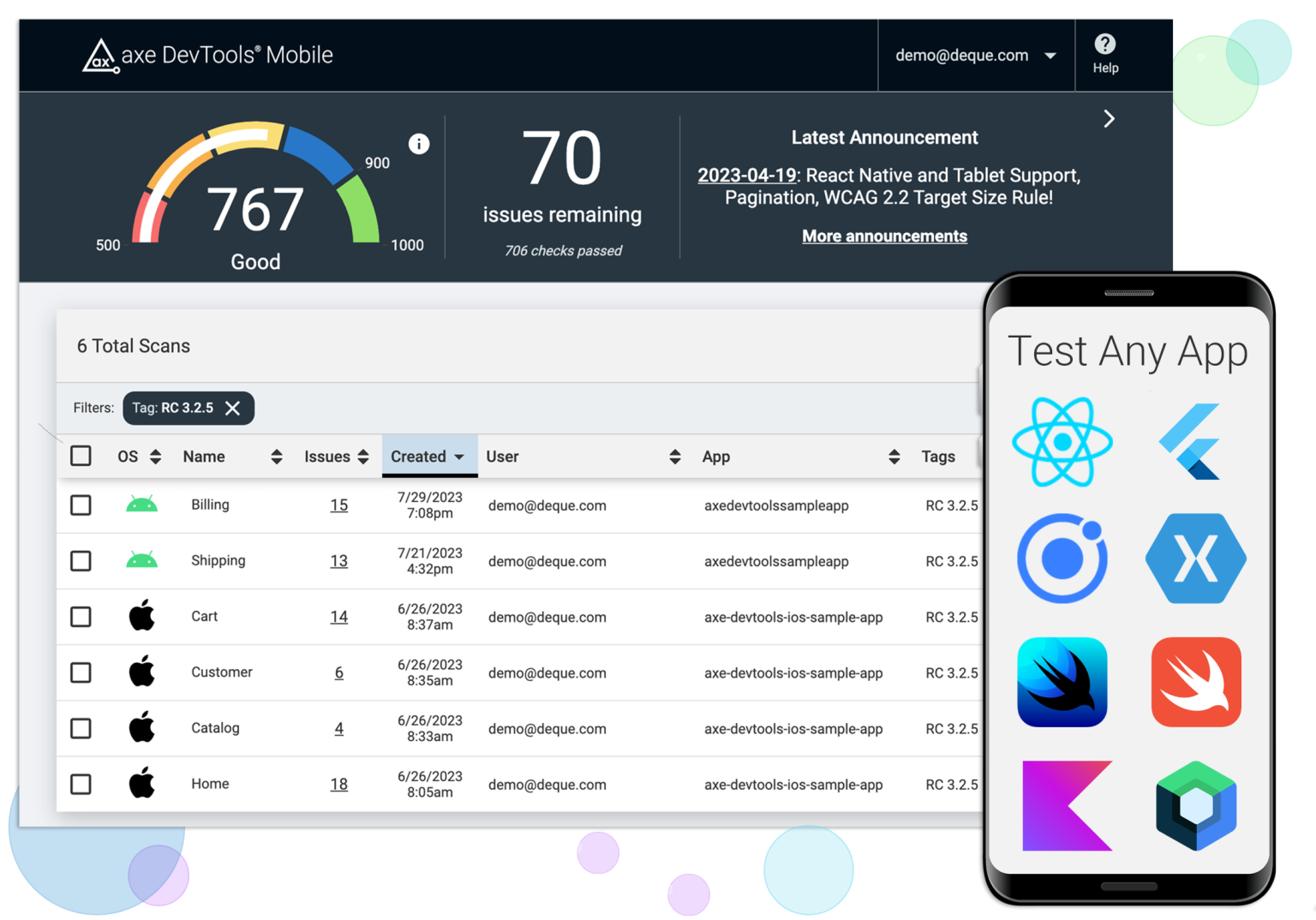The height and width of the screenshot is (920, 1316).
Task: Tap the Kotlin K logo
Action: [1067, 805]
